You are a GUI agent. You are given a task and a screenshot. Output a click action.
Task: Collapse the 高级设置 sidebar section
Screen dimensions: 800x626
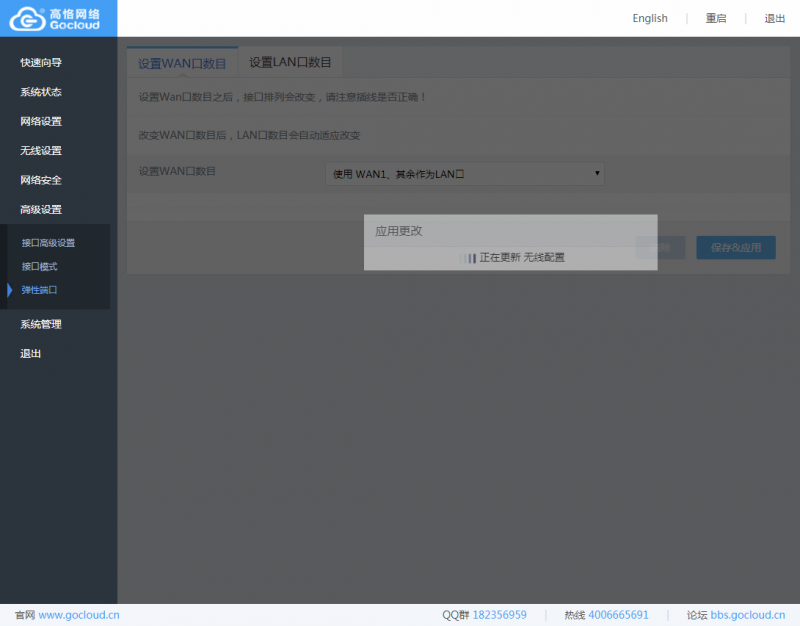point(41,210)
